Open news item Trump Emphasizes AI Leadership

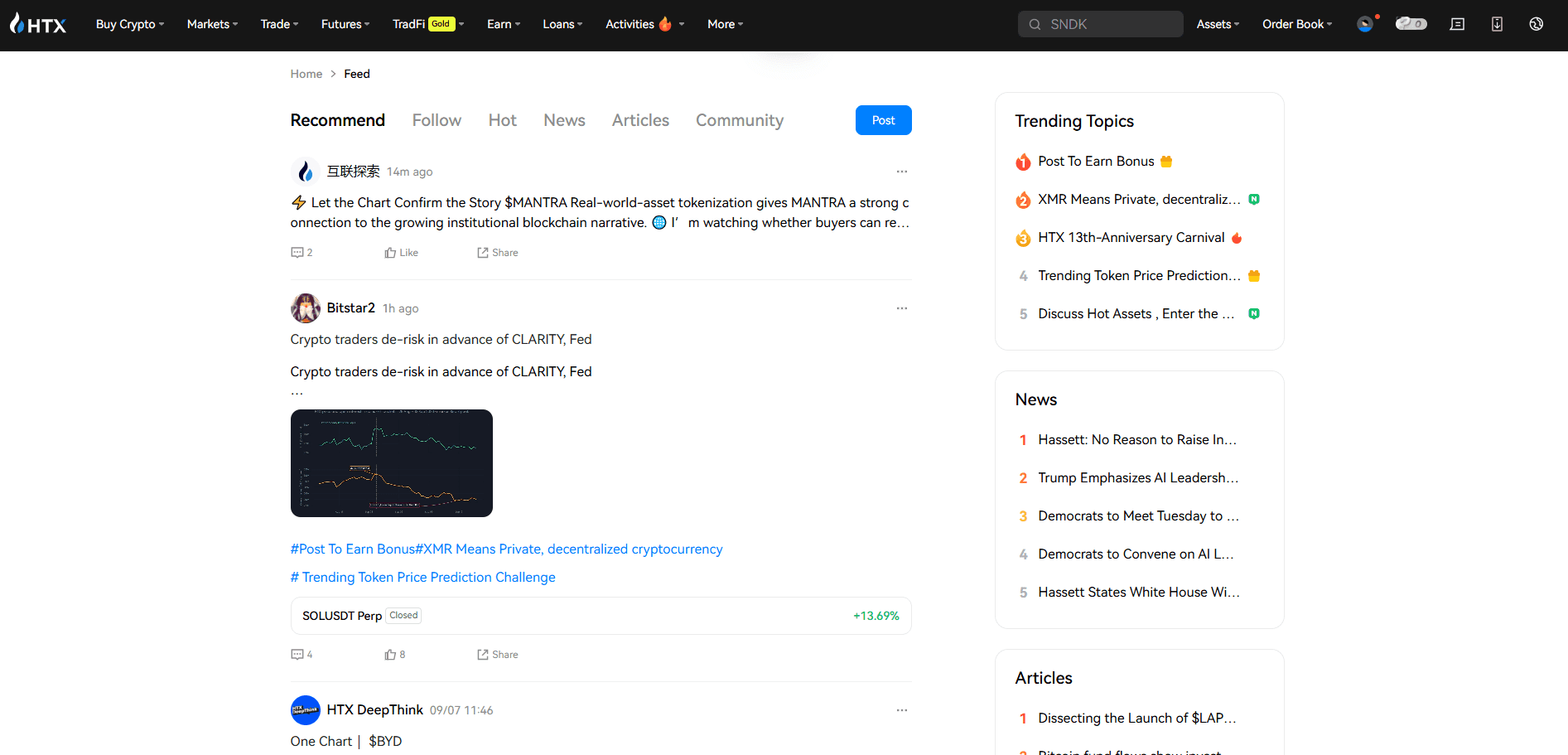pos(1138,478)
